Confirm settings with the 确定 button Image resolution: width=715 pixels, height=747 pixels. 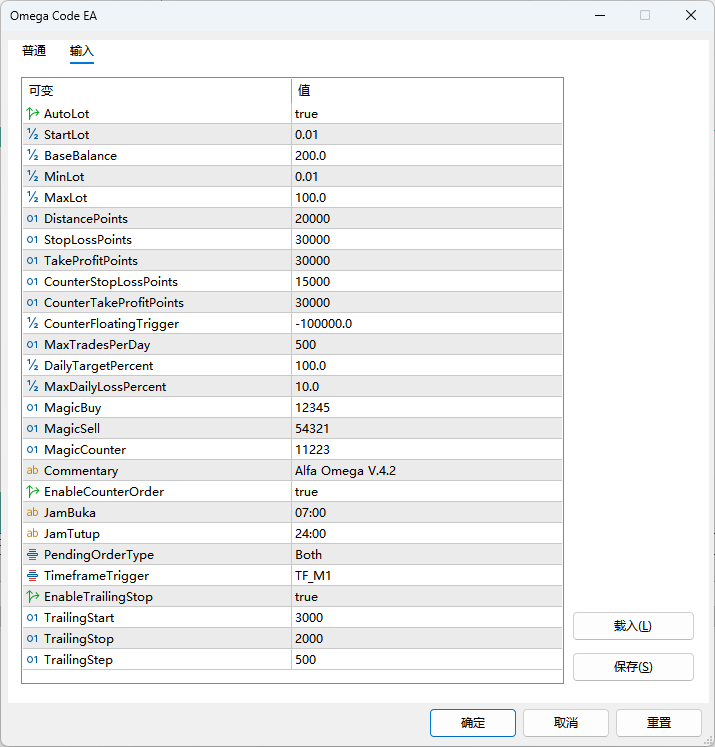(473, 723)
